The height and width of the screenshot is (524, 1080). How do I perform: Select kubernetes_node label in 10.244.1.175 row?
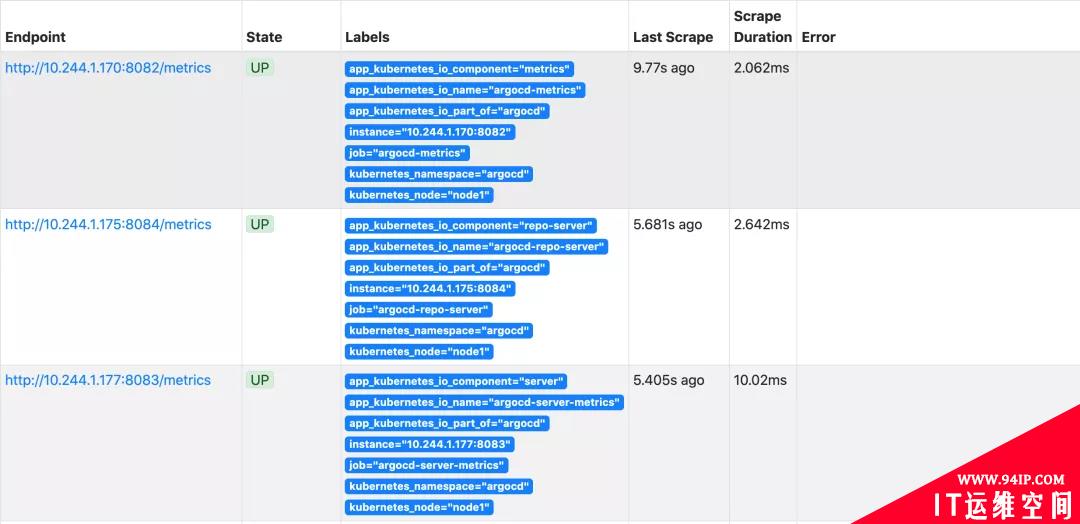point(419,352)
